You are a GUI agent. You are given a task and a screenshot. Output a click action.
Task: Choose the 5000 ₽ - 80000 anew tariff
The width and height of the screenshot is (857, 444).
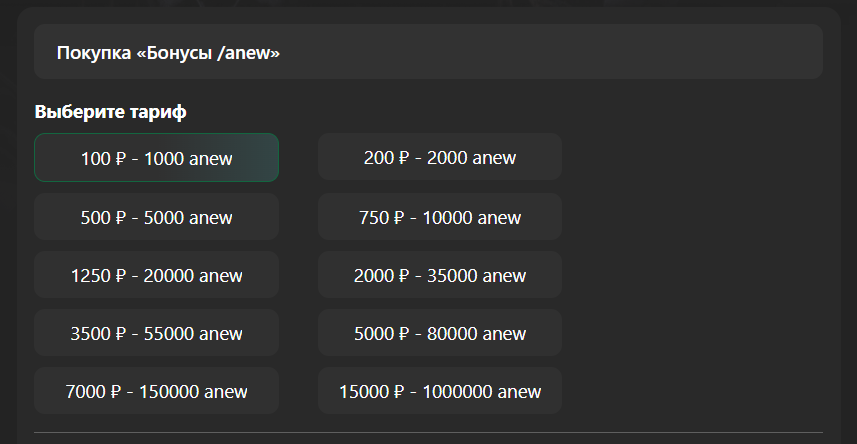click(440, 332)
